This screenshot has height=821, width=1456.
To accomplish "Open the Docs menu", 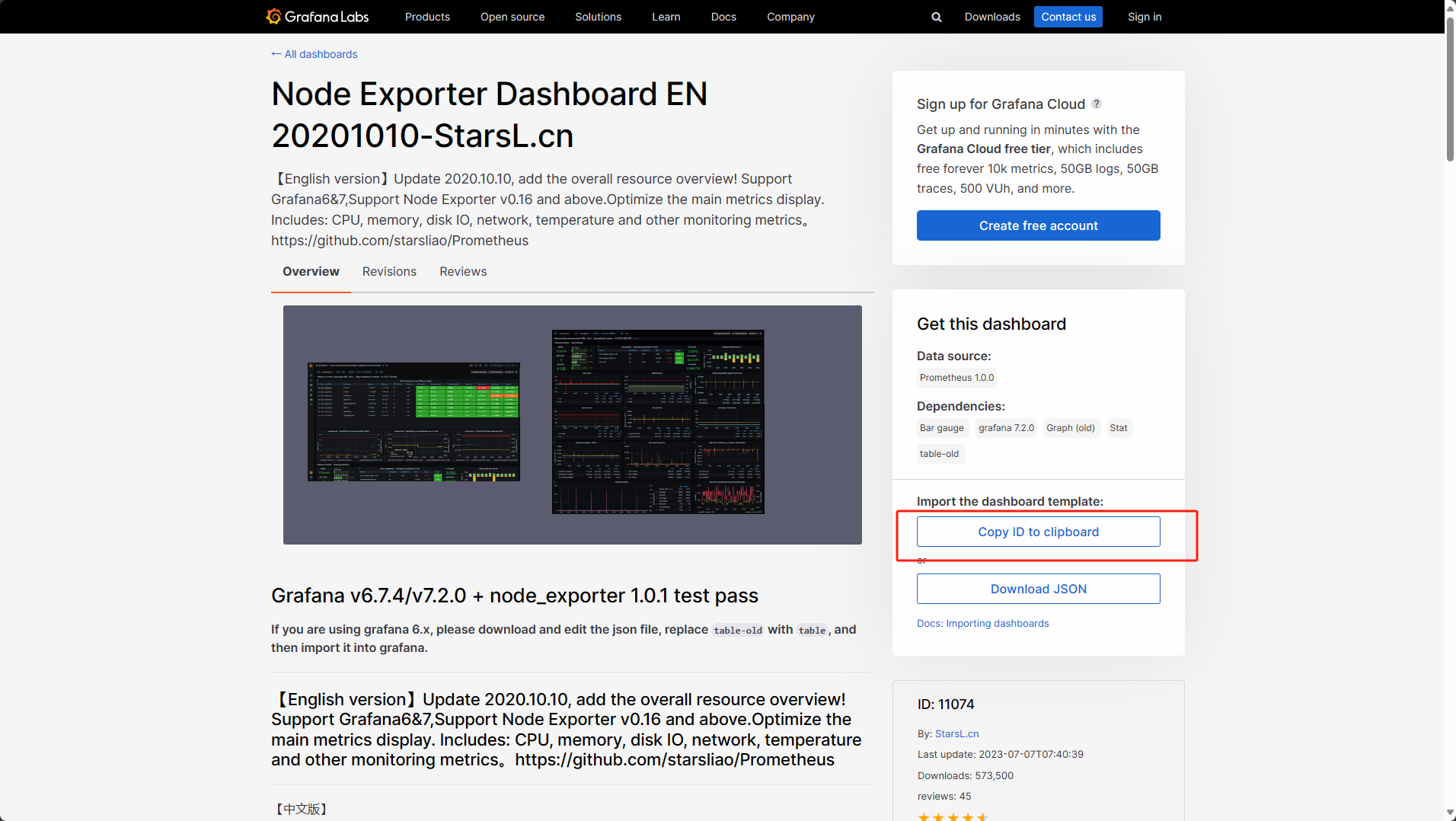I will (x=723, y=17).
